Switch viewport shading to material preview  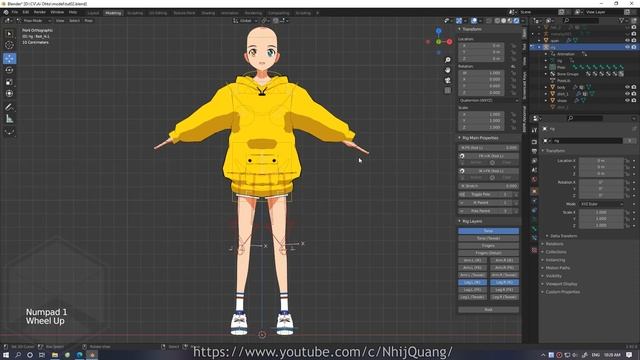510,20
